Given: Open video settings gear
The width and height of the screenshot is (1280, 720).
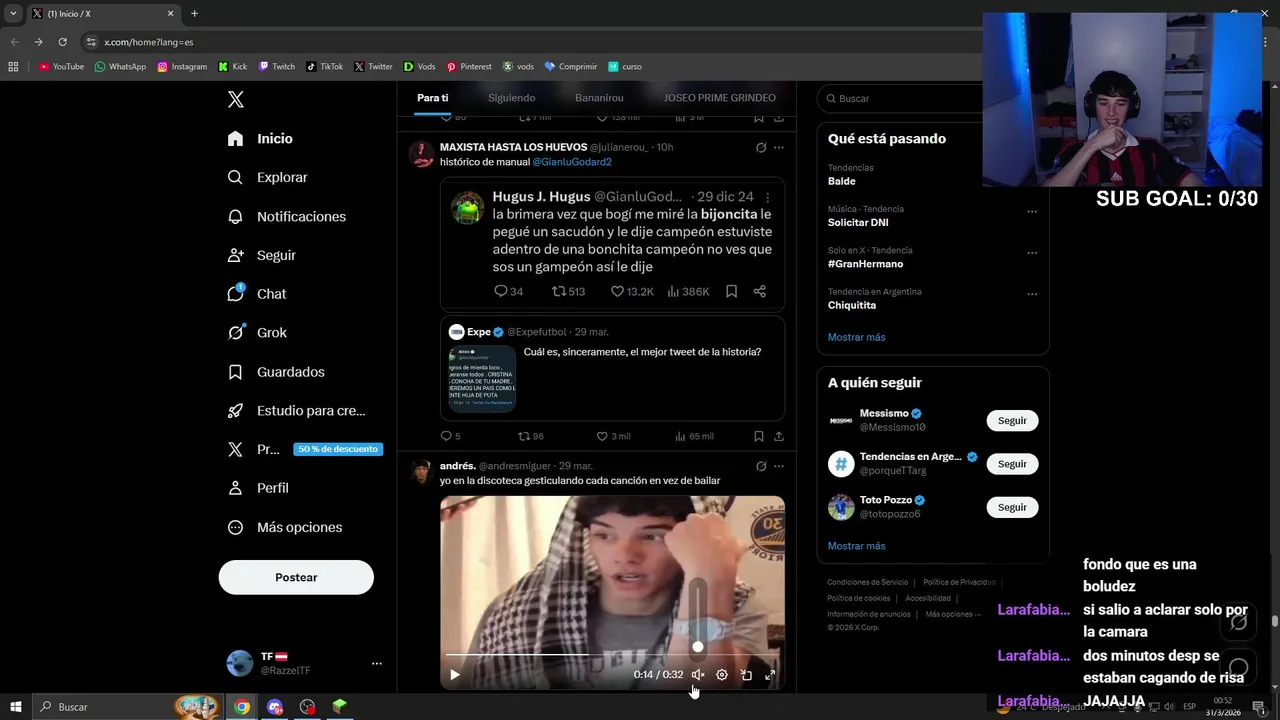Looking at the screenshot, I should point(722,675).
